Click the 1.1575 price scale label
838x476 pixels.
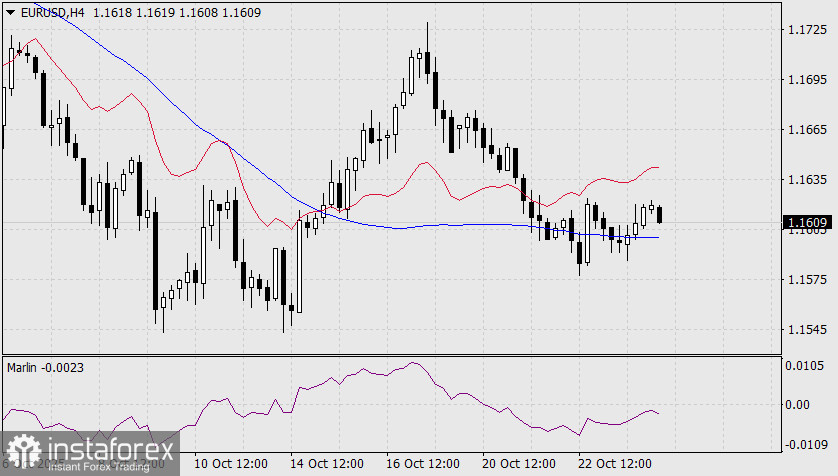807,279
